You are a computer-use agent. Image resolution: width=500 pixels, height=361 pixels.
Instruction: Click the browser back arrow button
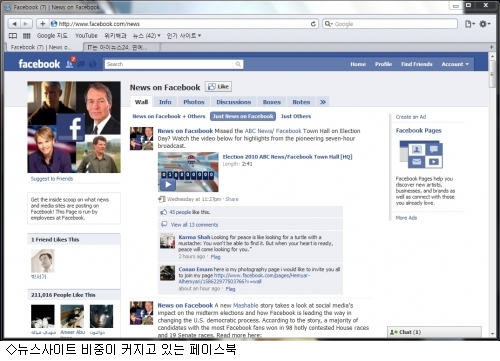14,24
